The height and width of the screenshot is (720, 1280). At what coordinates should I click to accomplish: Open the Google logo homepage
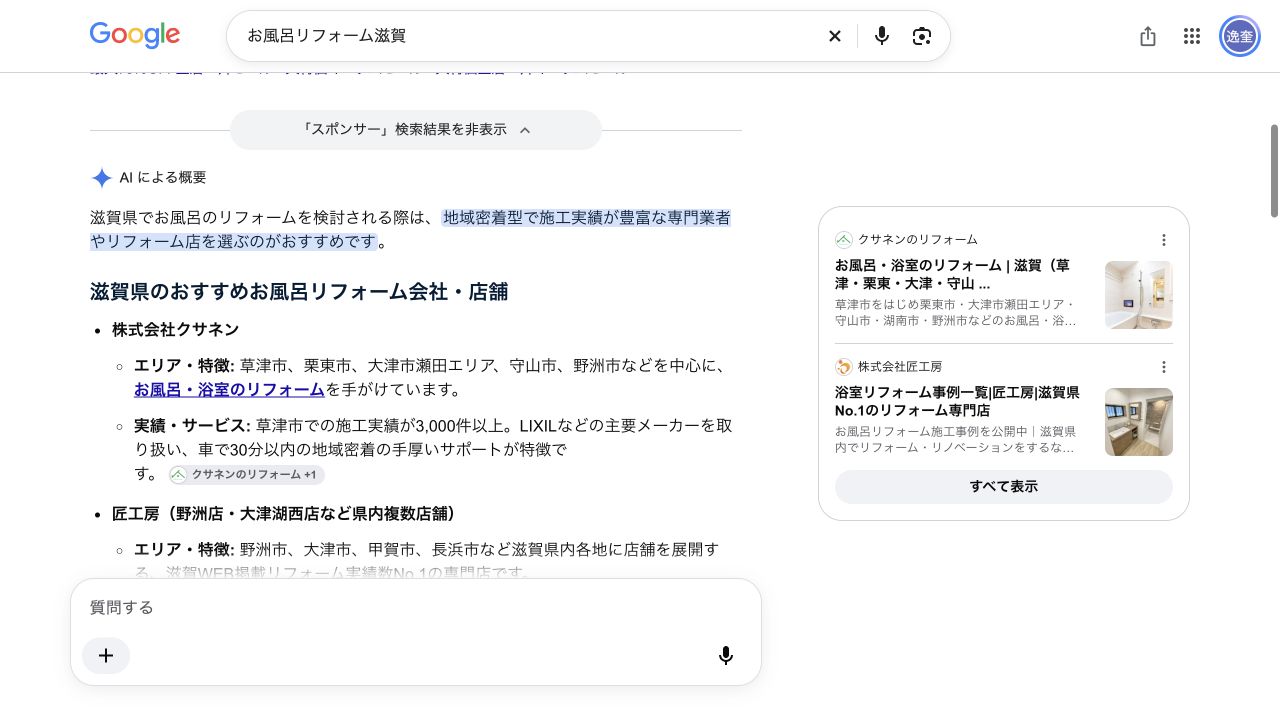tap(135, 35)
